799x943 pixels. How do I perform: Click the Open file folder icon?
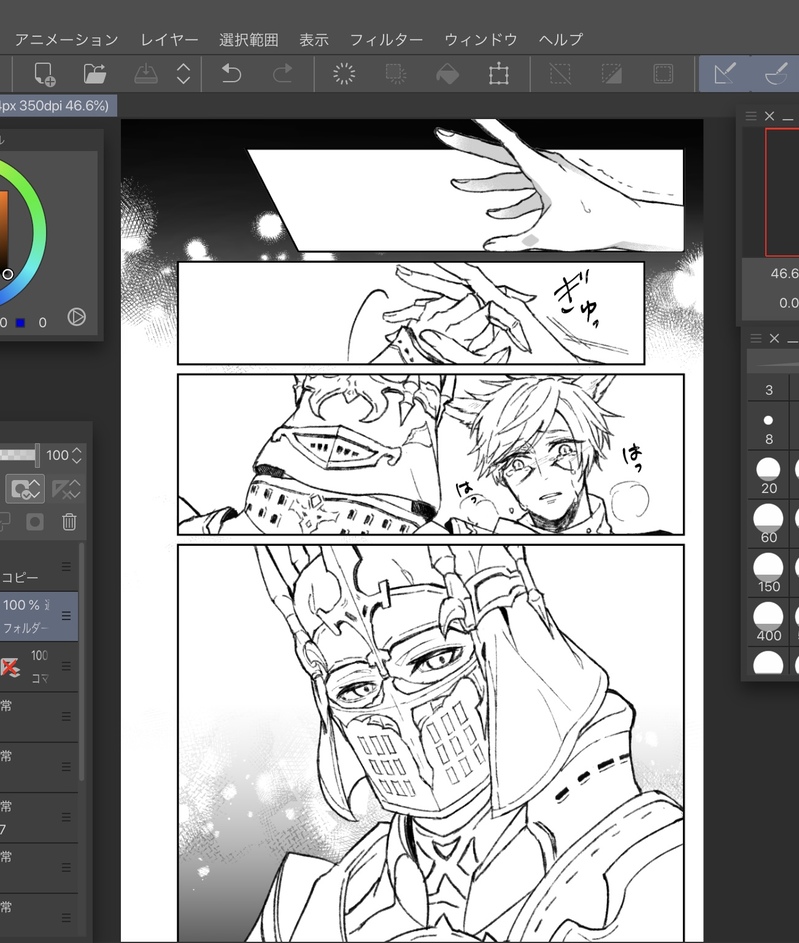click(x=94, y=74)
